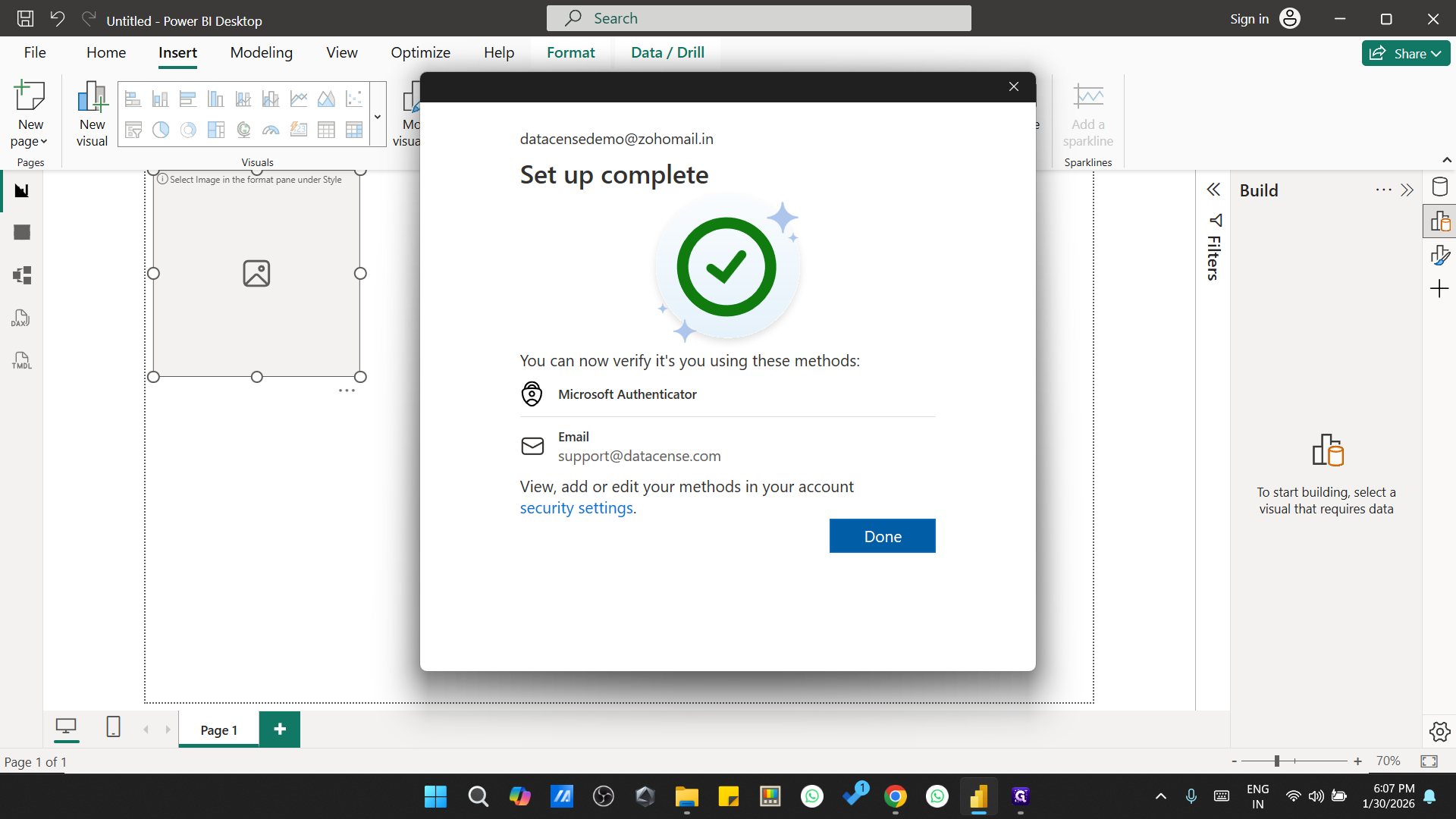1456x819 pixels.
Task: Open the Format visual pane brush icon
Action: (1440, 254)
